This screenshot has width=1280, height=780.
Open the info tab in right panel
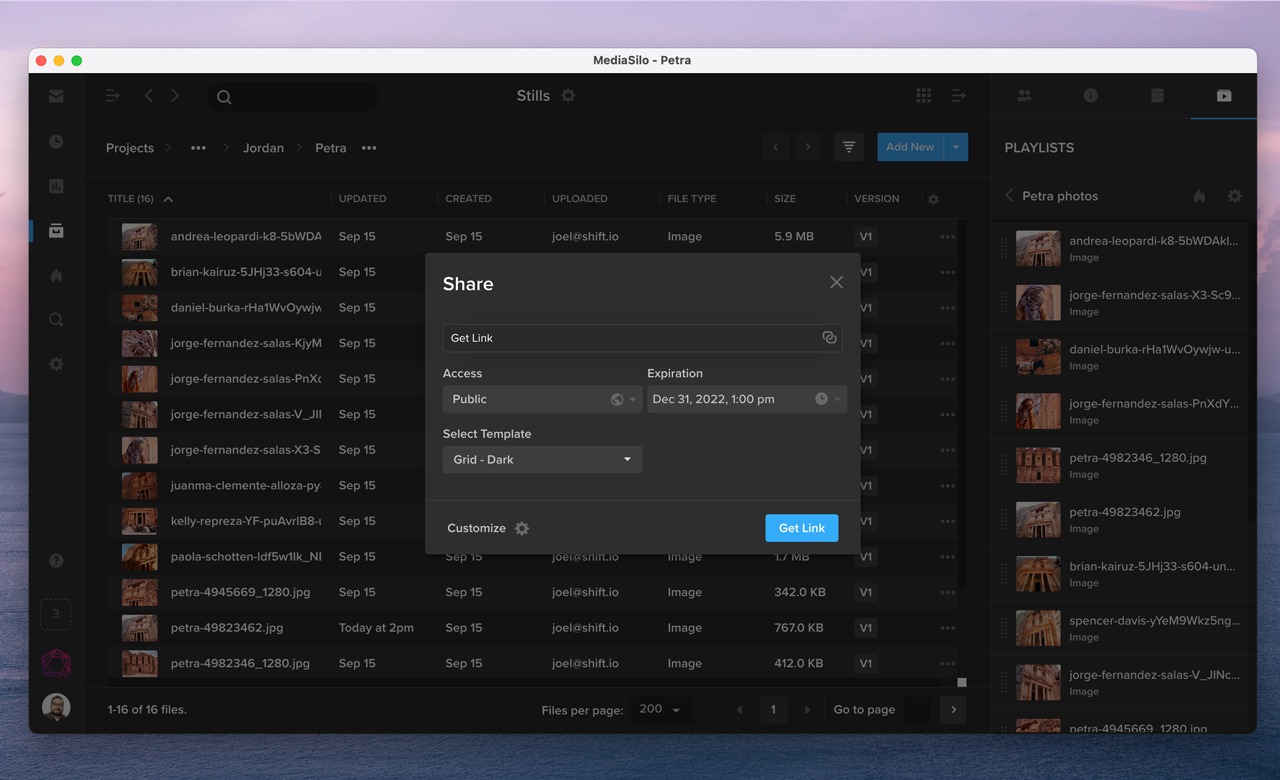(1091, 96)
